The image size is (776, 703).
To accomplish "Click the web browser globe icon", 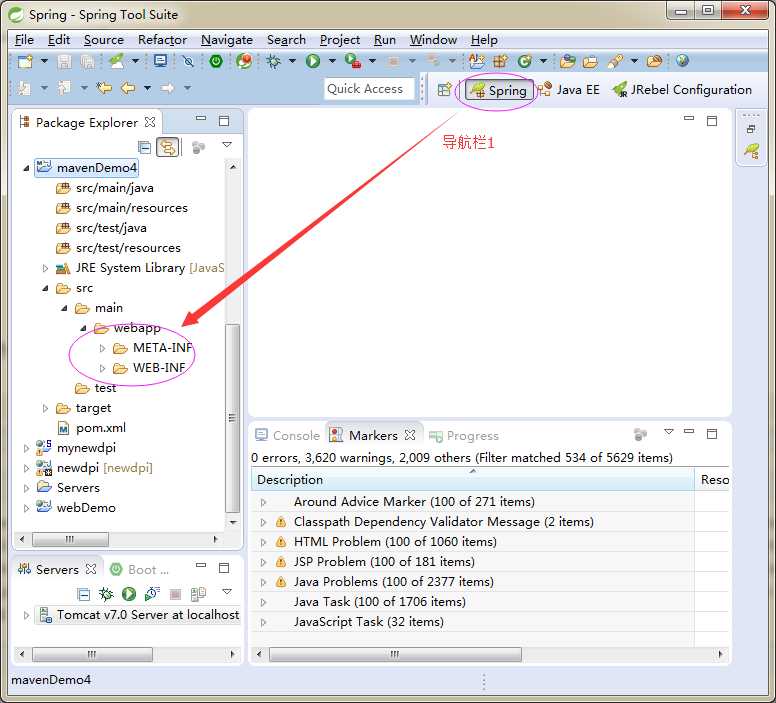I will tap(682, 61).
